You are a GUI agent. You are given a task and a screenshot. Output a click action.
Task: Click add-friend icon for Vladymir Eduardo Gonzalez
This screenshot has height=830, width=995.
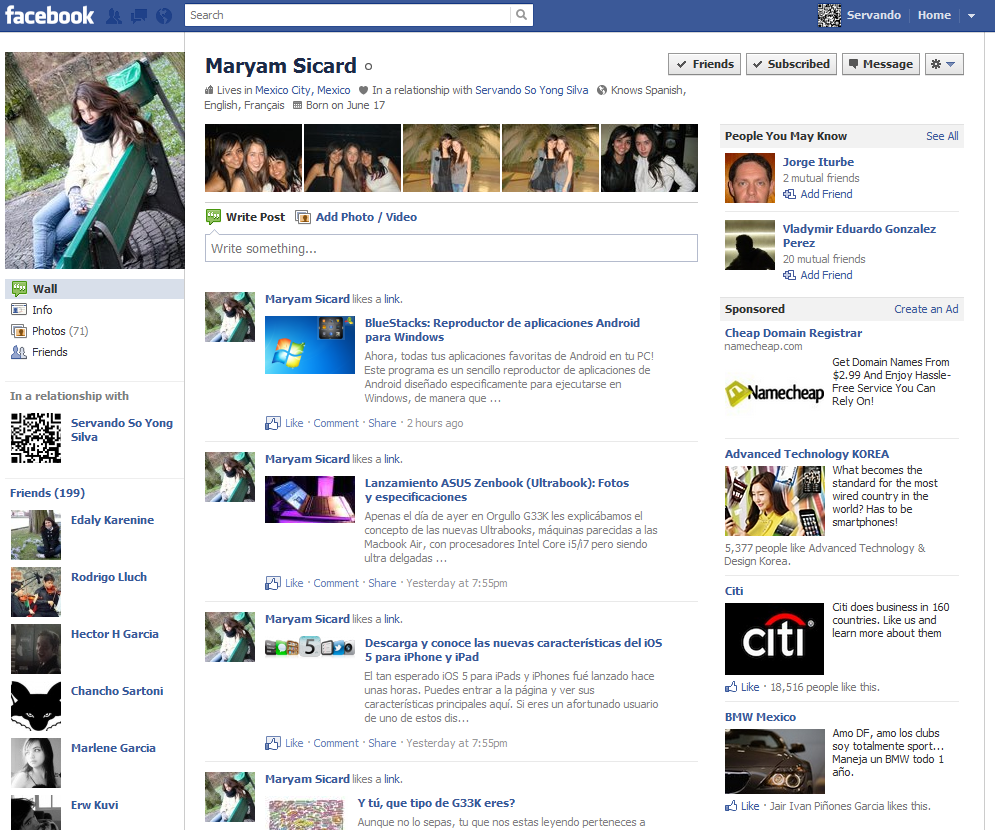pos(789,275)
